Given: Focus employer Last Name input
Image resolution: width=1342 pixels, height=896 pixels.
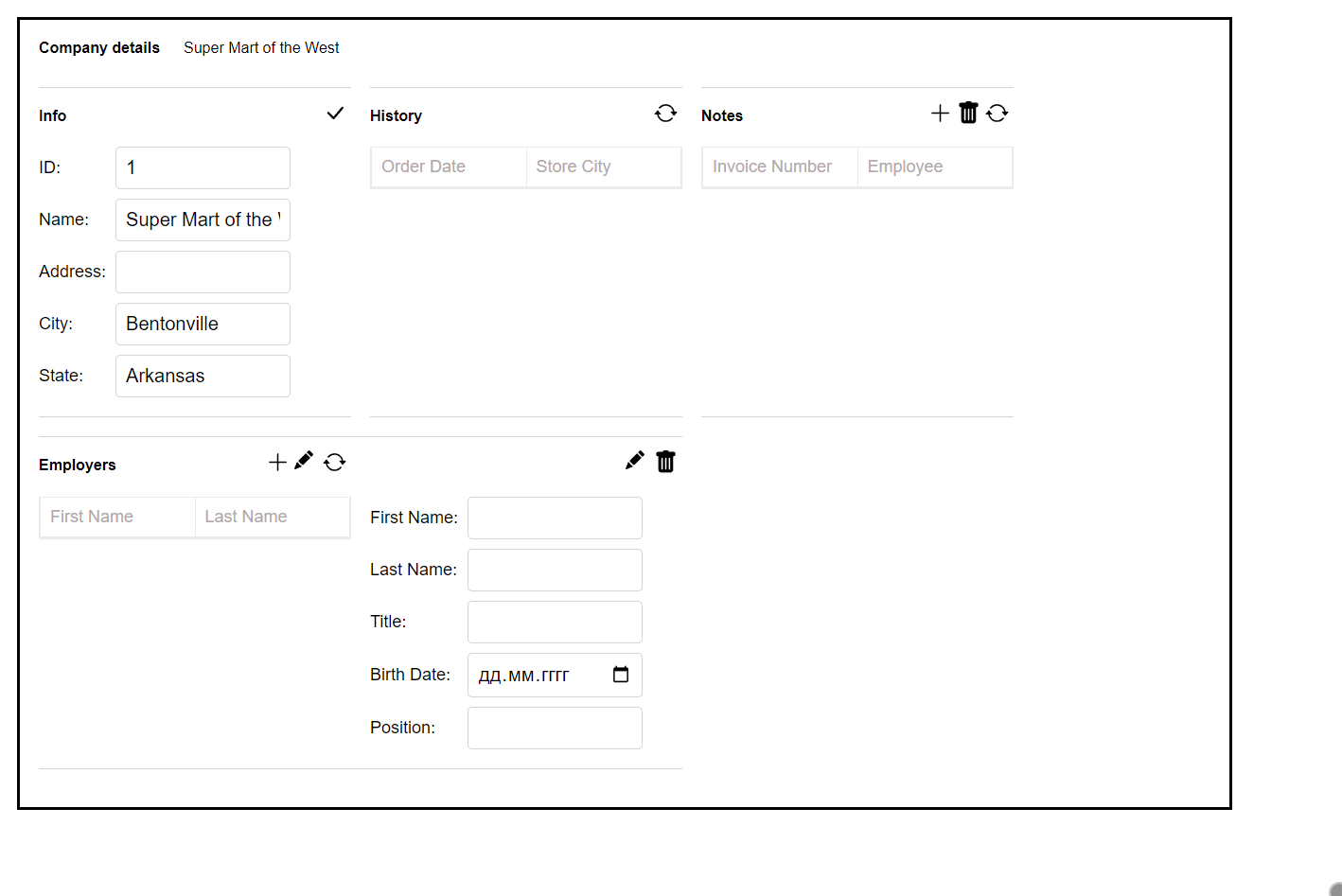Looking at the screenshot, I should 555,570.
